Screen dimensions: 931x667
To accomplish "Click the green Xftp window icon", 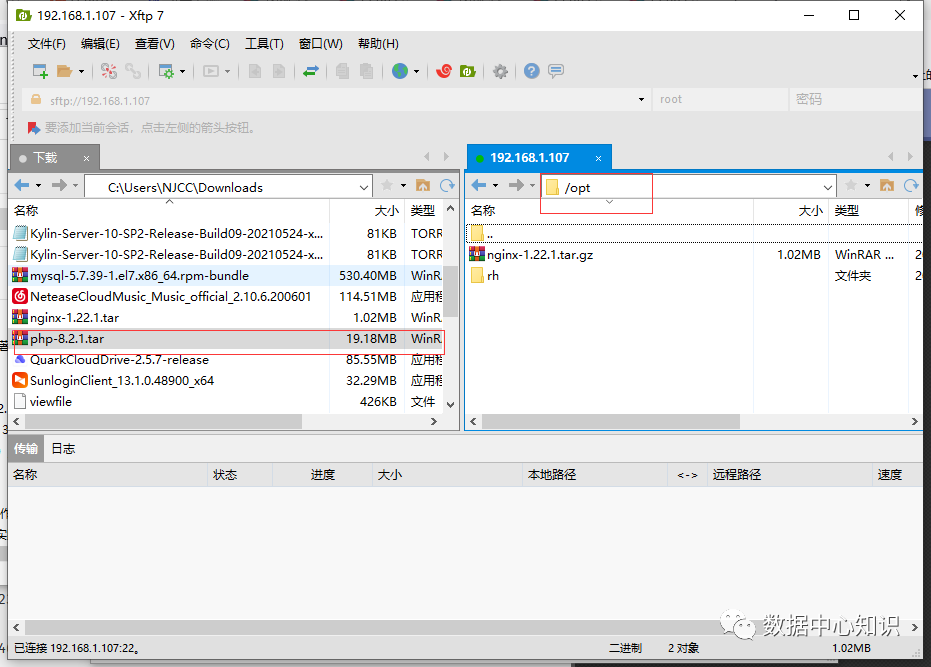I will [x=468, y=71].
